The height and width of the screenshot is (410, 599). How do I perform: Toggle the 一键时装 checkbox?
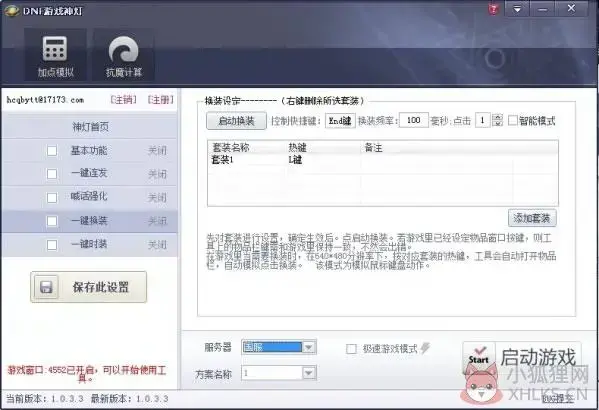(52, 245)
